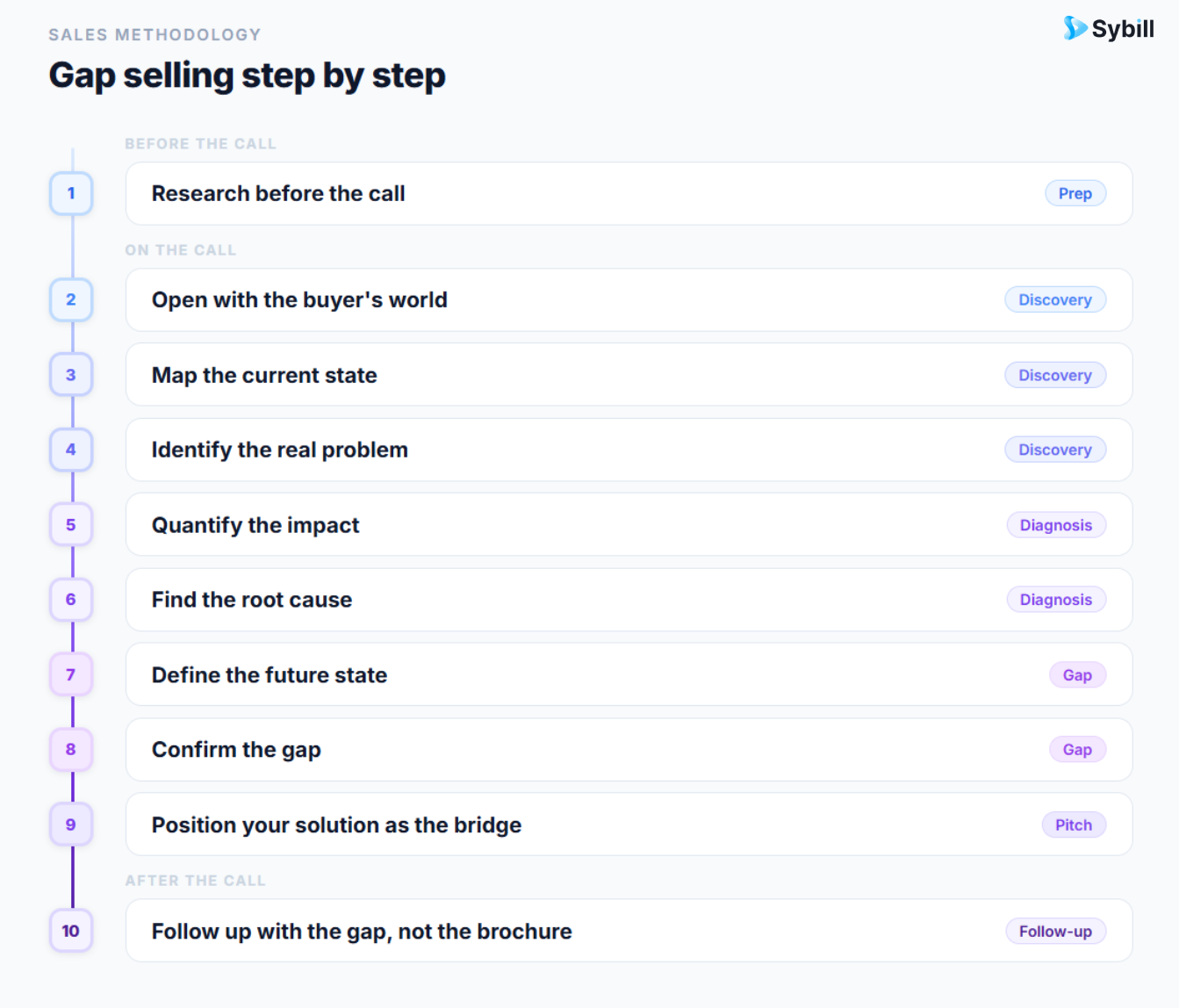Select the step 10 number badge

[x=71, y=931]
